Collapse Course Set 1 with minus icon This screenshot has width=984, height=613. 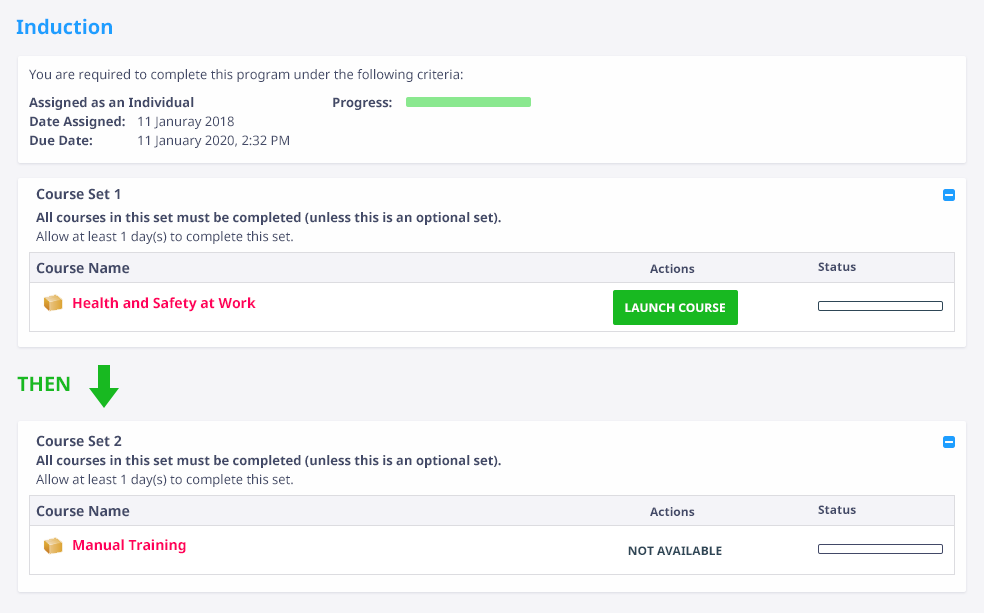pos(949,195)
